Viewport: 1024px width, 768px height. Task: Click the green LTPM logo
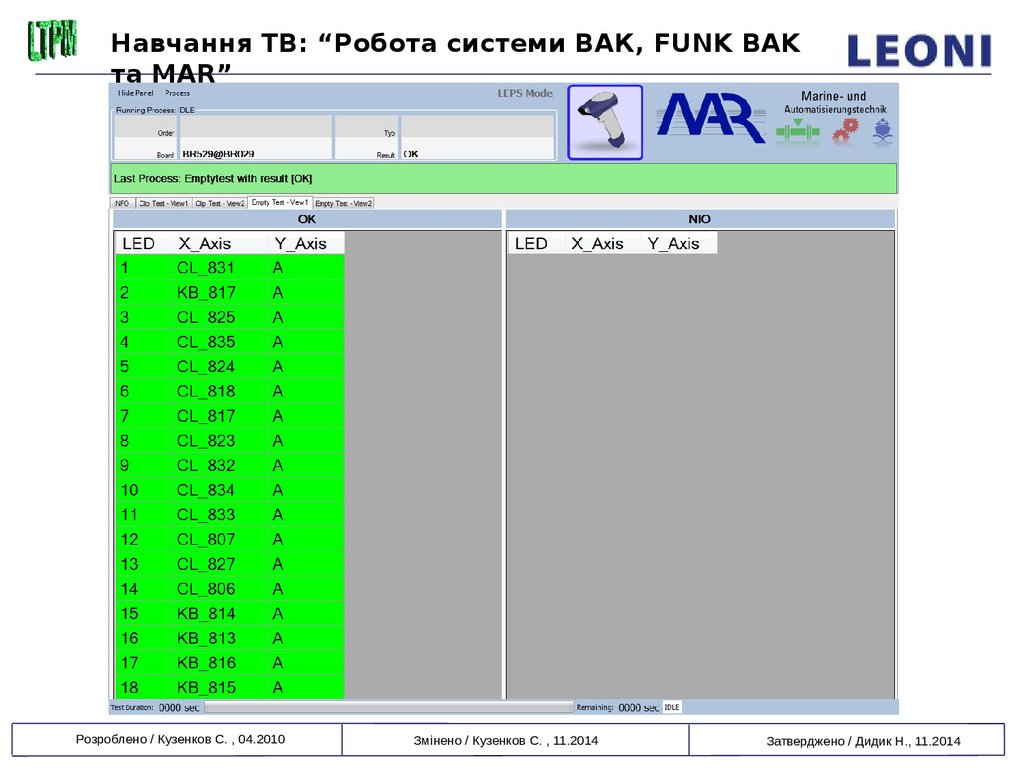[x=51, y=40]
